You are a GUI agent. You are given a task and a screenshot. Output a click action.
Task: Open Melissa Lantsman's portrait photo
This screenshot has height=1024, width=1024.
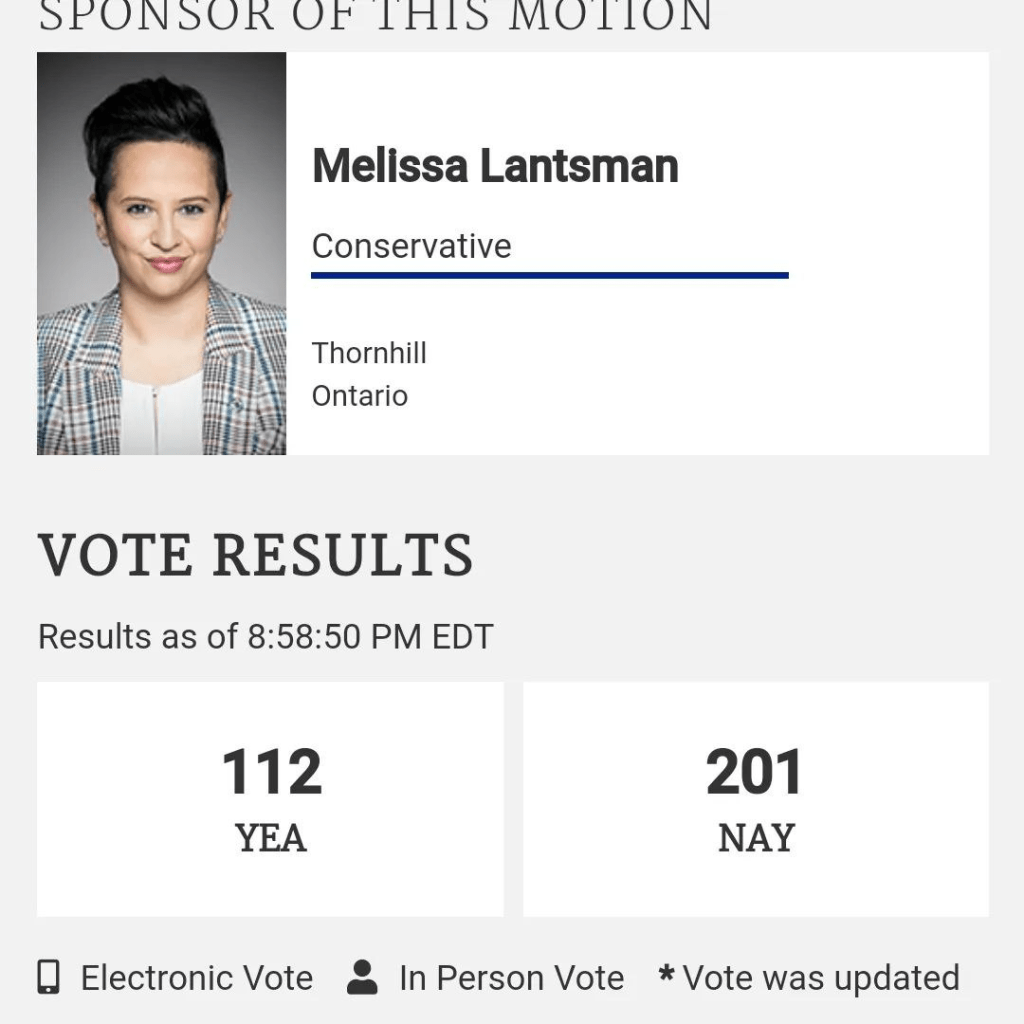click(162, 254)
